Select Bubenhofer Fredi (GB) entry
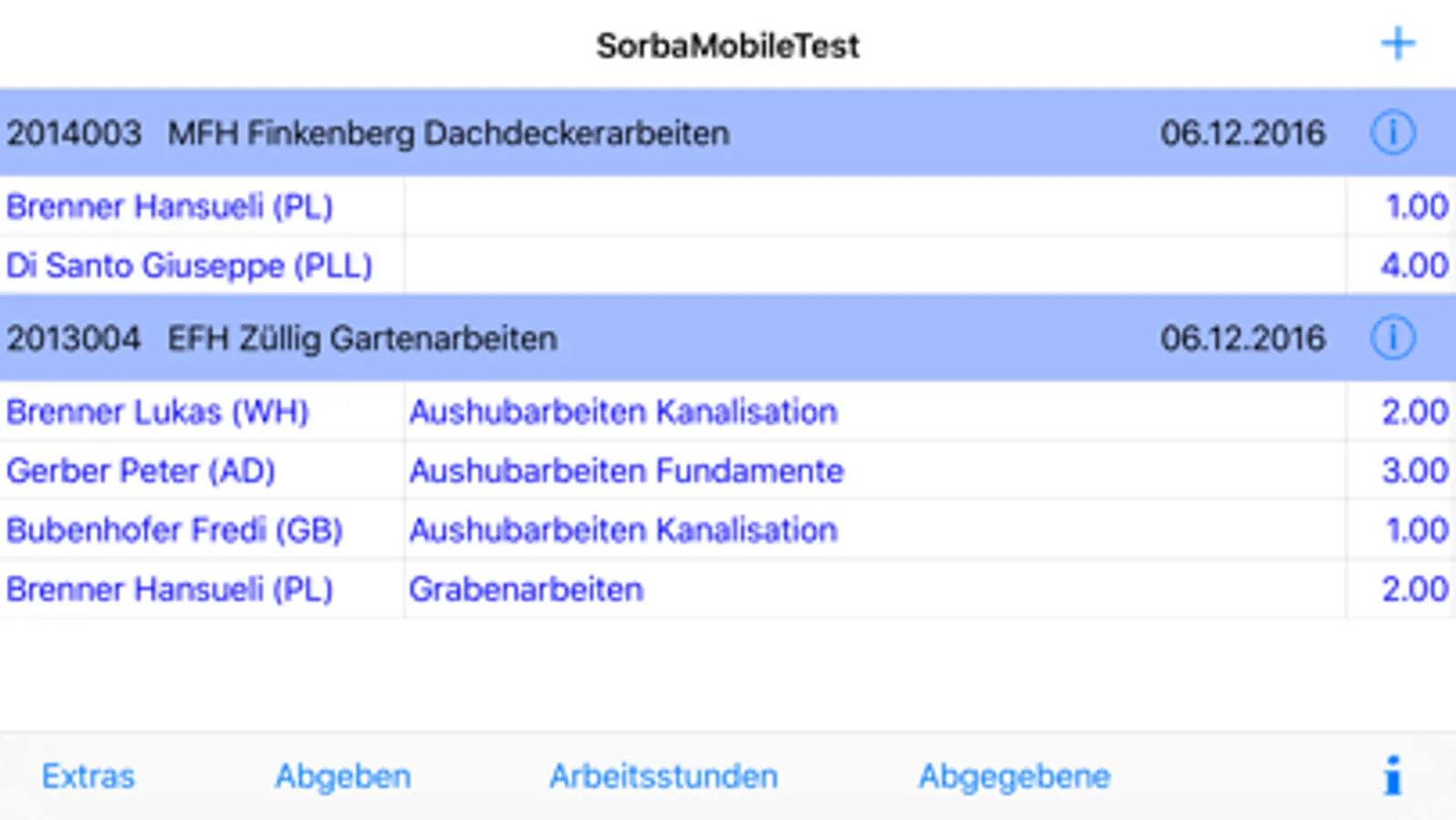 [x=175, y=530]
